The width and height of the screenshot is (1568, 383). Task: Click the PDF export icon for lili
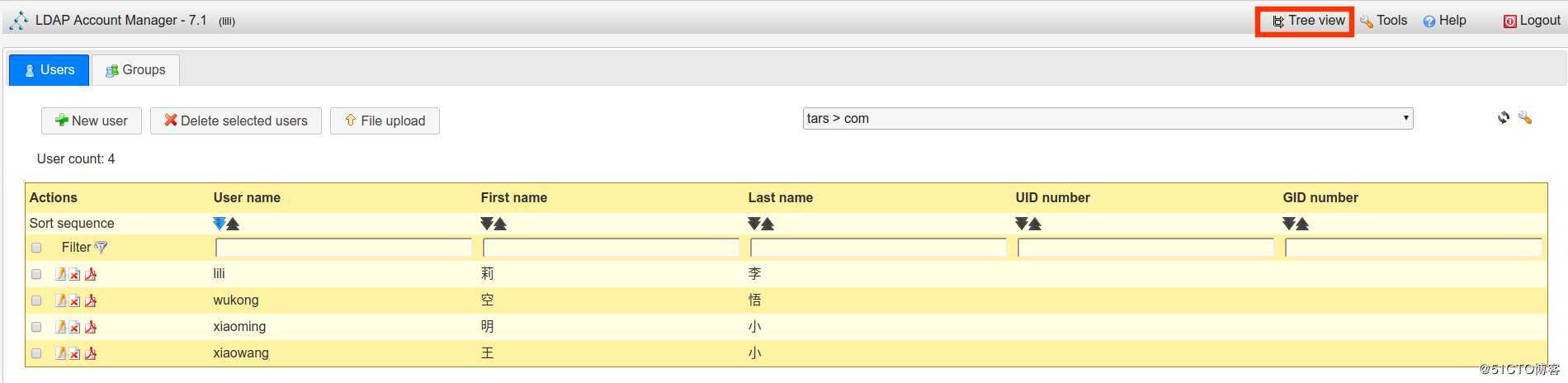(91, 274)
